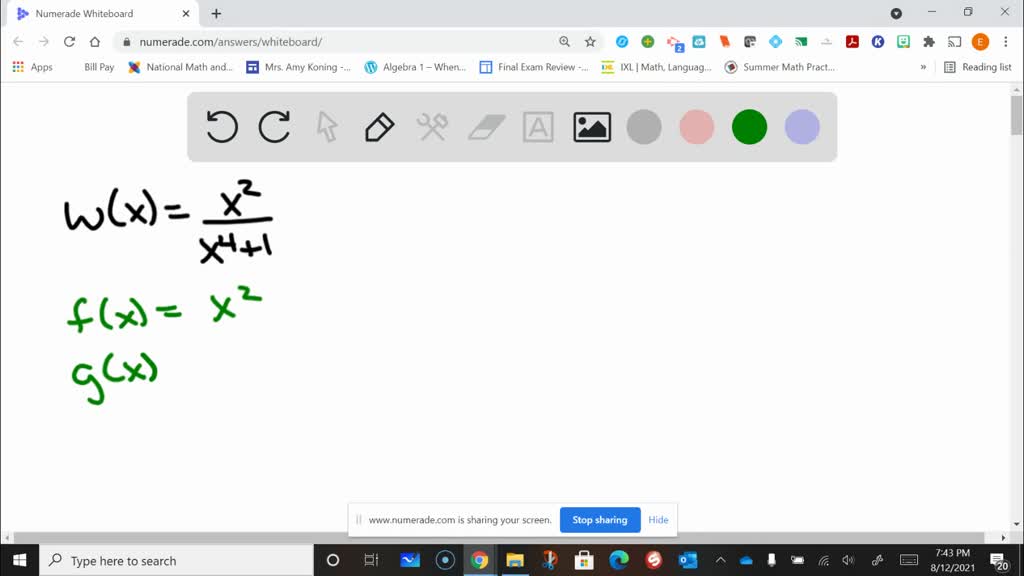Open the Chrome three-dot menu

[x=1005, y=43]
